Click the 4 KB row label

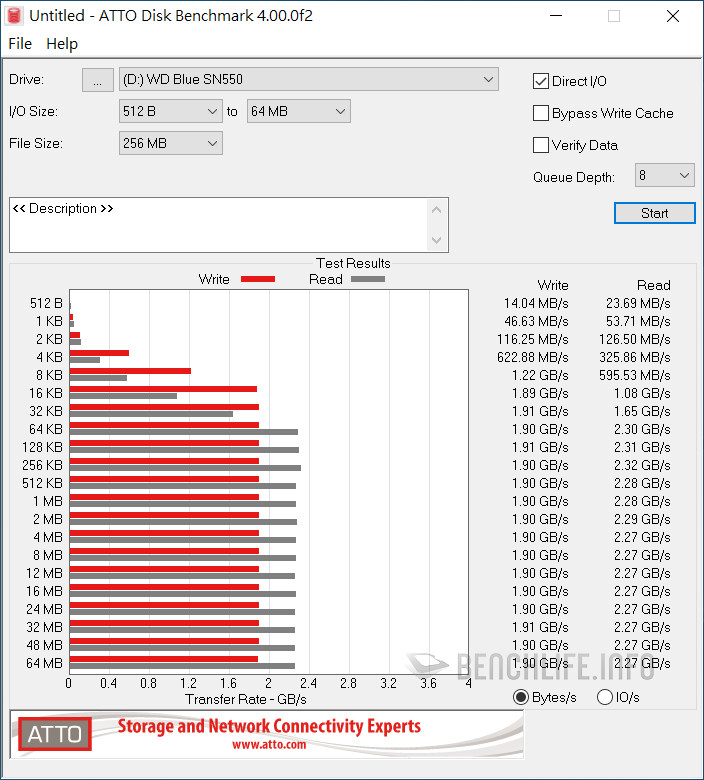tap(49, 357)
